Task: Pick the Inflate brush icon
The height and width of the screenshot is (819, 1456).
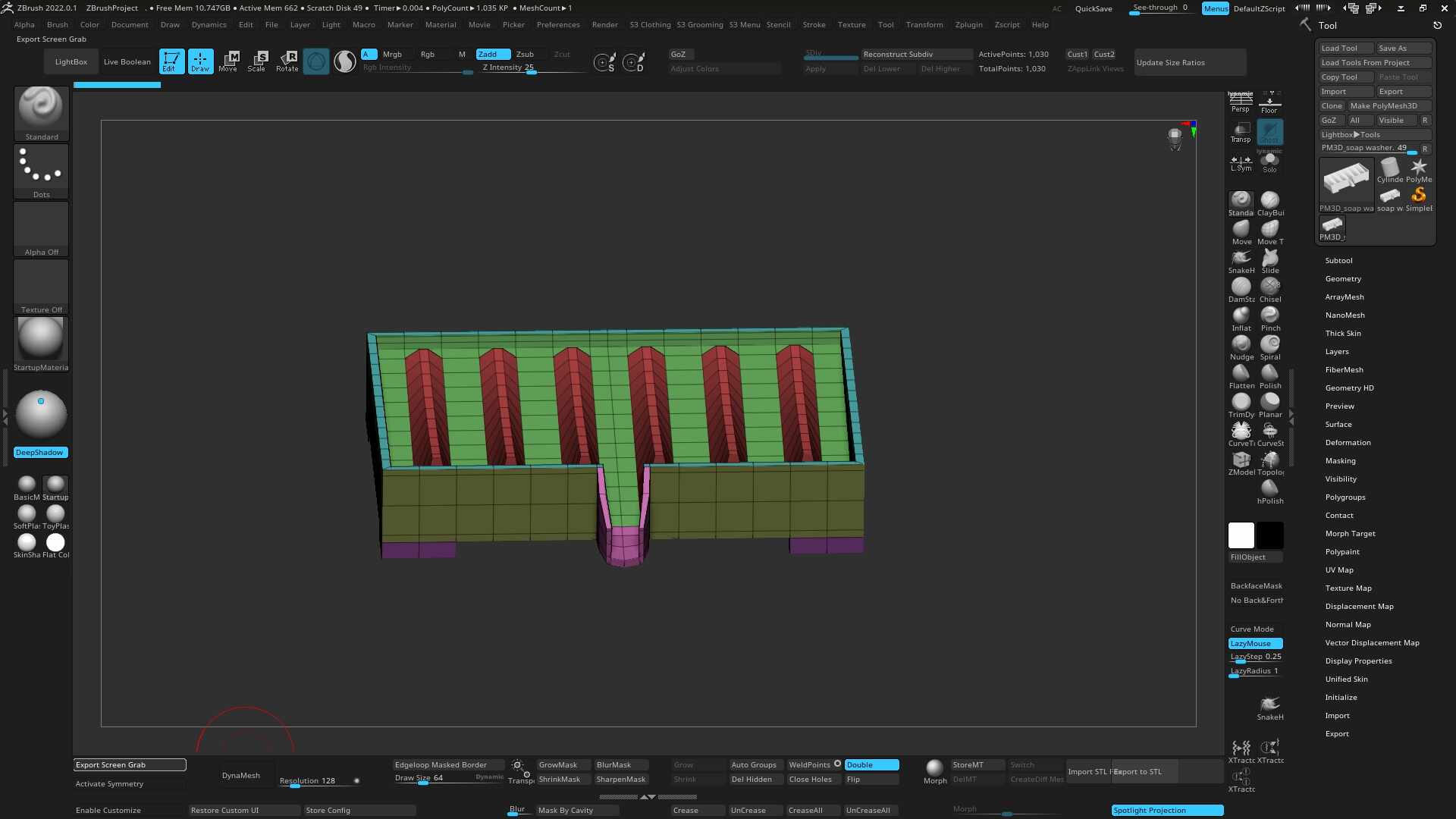Action: [x=1241, y=318]
